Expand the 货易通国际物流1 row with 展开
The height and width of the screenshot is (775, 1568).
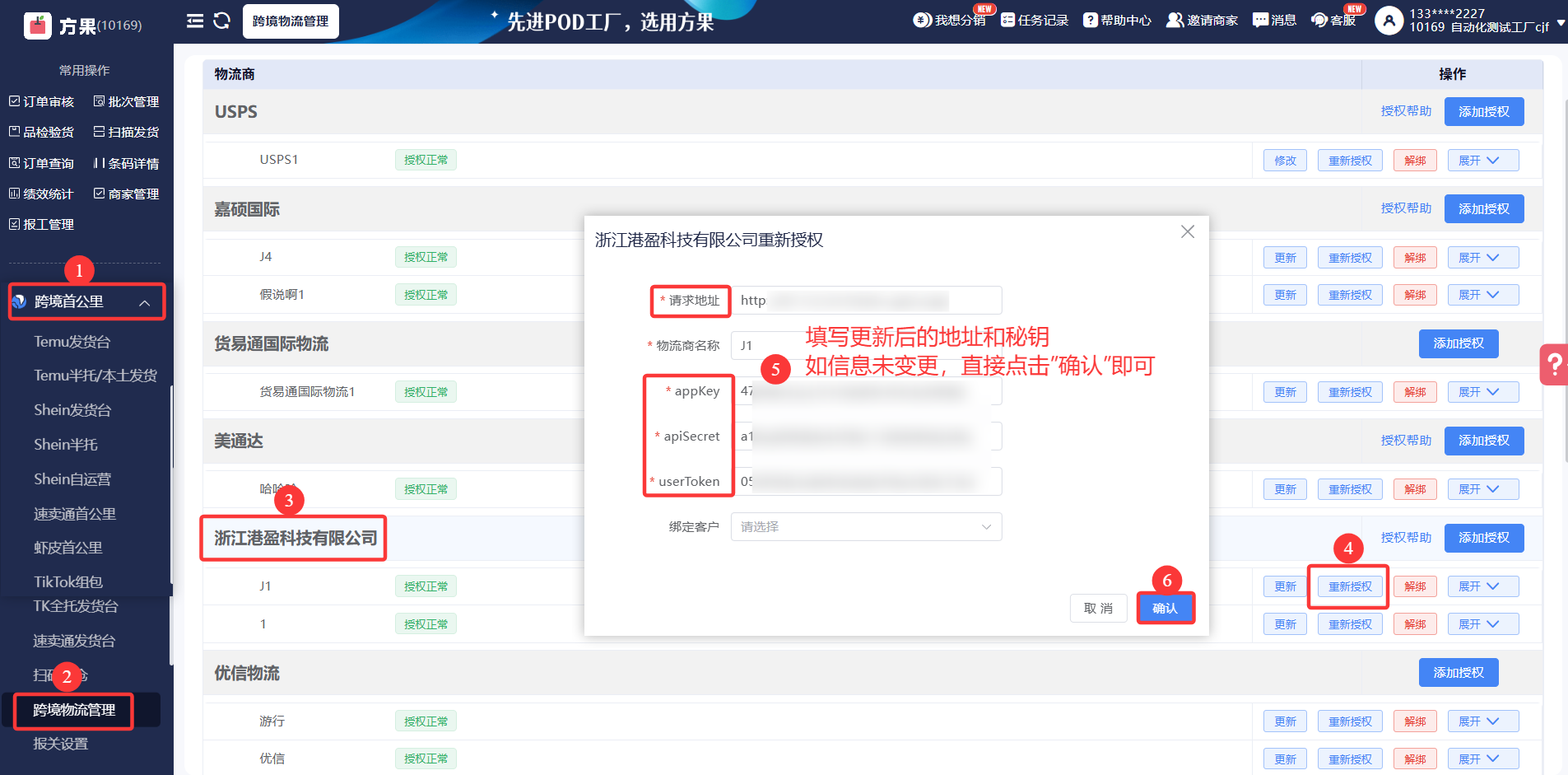[1483, 392]
